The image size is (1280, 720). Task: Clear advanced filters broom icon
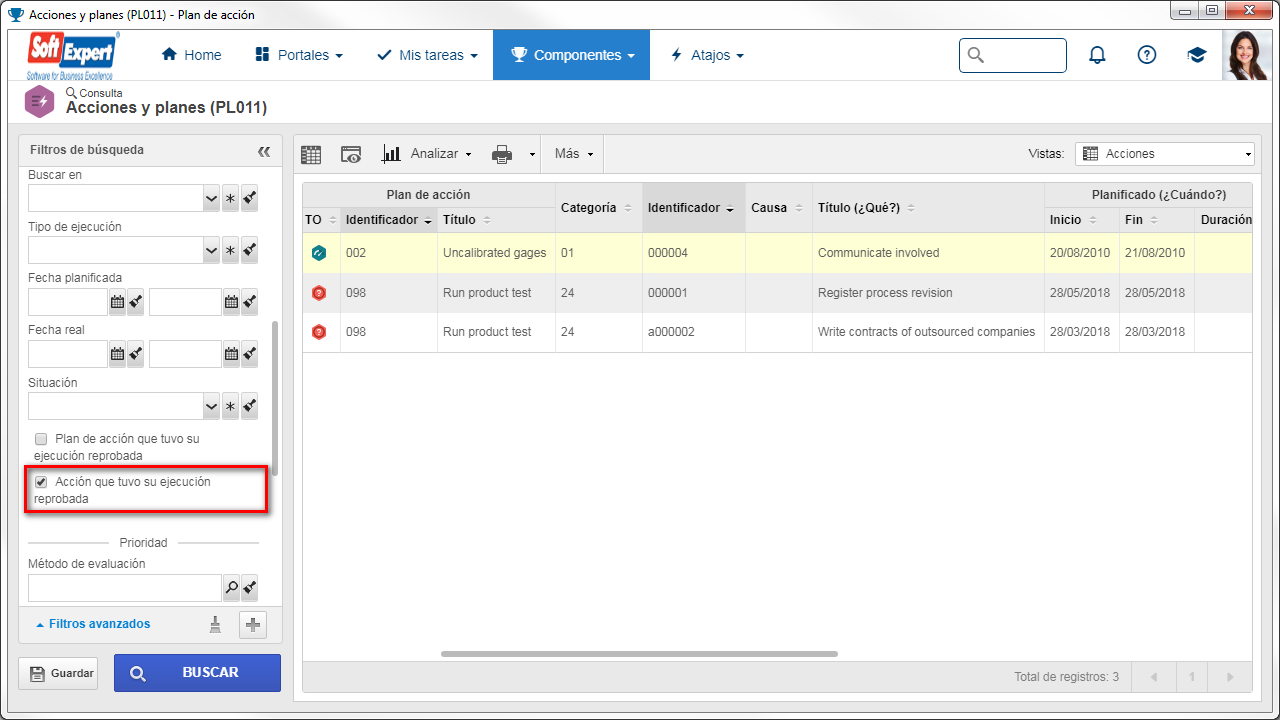(215, 625)
